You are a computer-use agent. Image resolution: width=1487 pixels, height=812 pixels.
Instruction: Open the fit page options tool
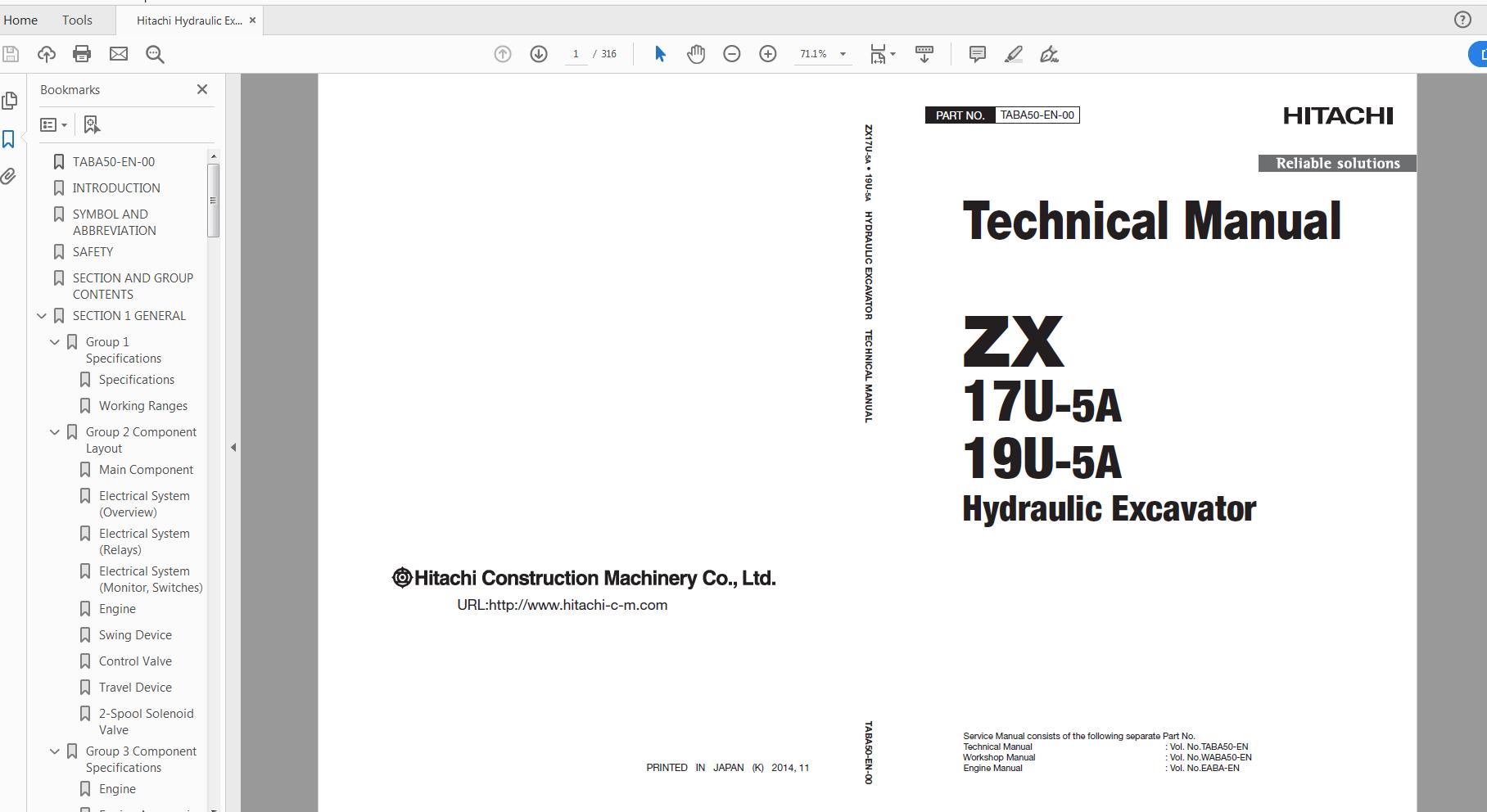point(882,54)
